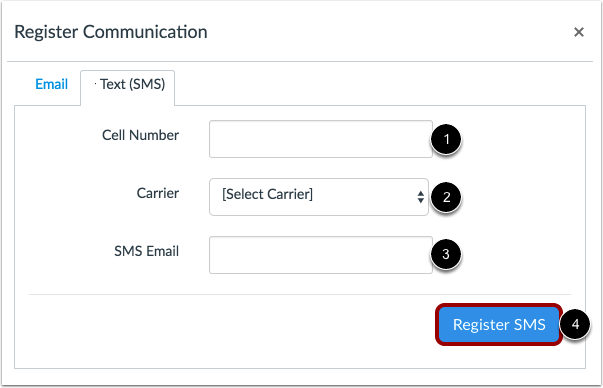
Task: Click the SMS Email label
Action: 147,251
